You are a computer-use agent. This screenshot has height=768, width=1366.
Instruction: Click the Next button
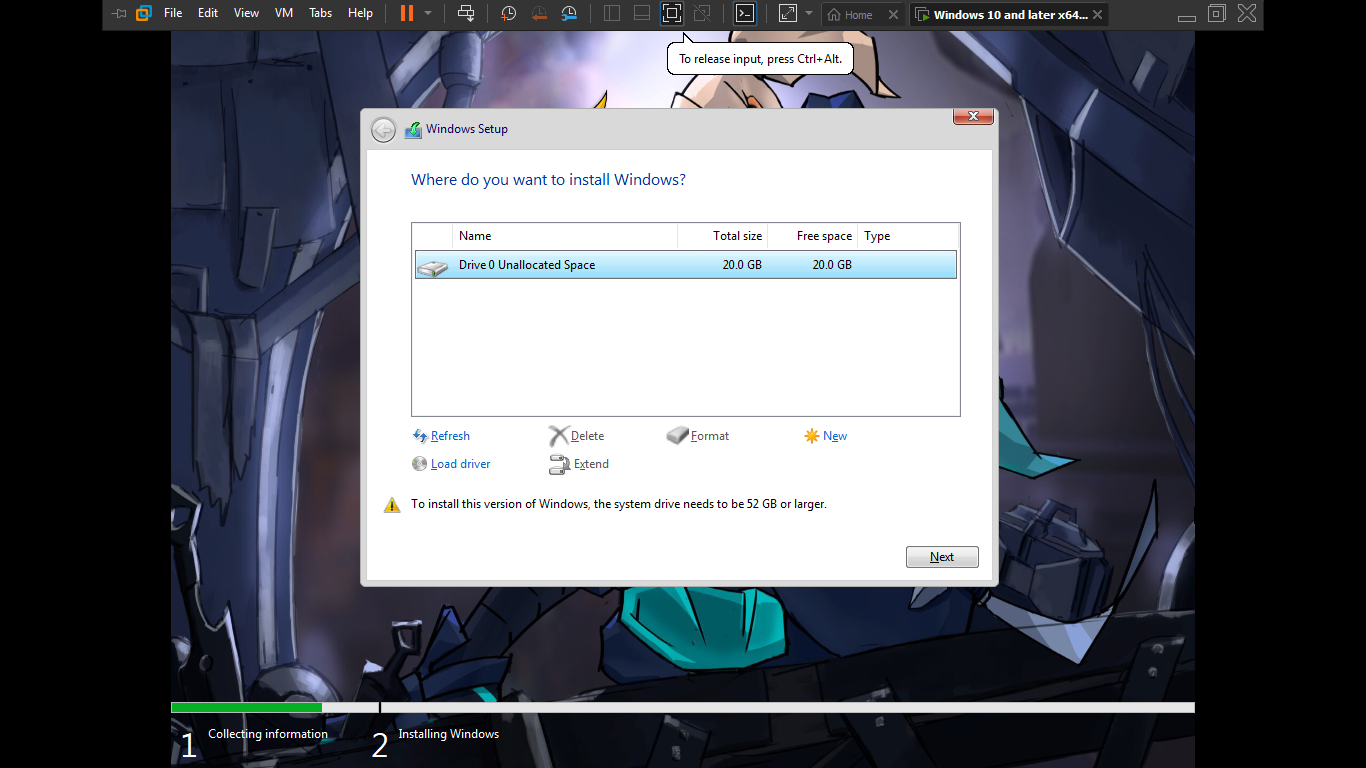942,557
